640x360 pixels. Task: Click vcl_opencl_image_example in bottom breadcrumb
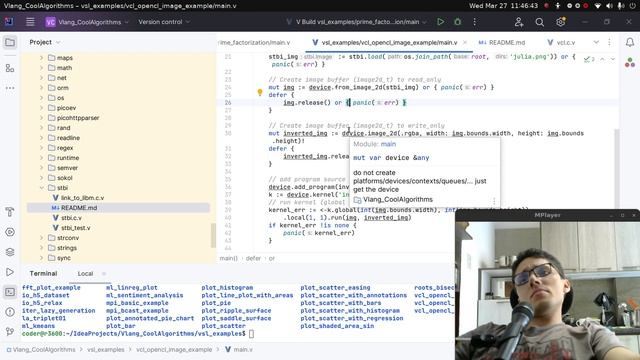(174, 350)
